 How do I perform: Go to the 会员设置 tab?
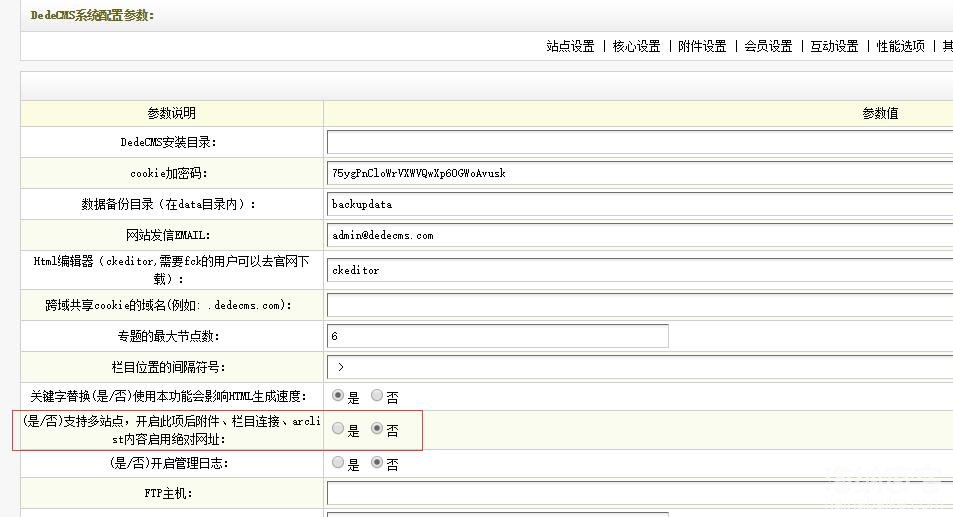768,46
